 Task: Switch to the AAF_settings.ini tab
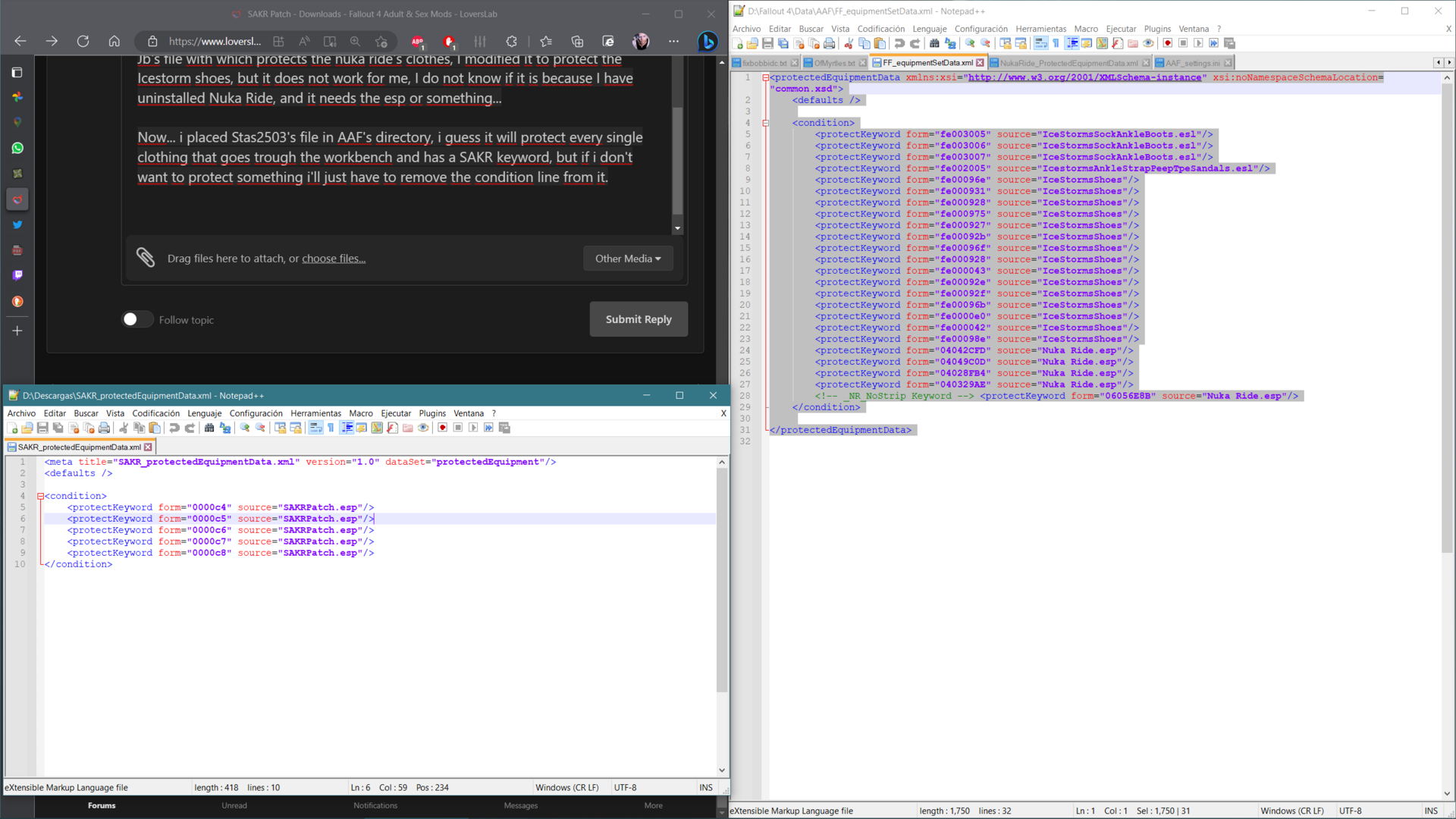(1194, 63)
